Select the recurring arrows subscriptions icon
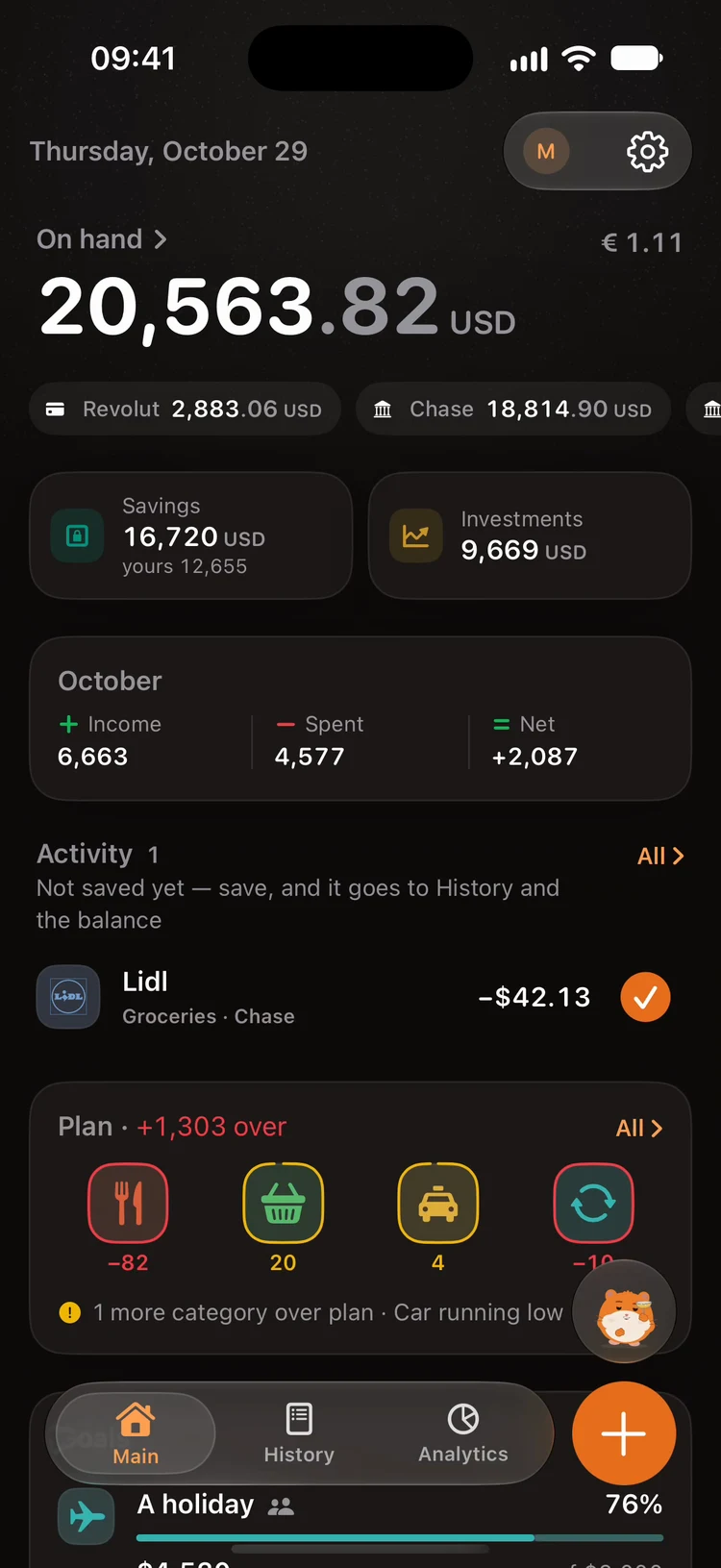Viewport: 721px width, 1568px height. pyautogui.click(x=593, y=1203)
